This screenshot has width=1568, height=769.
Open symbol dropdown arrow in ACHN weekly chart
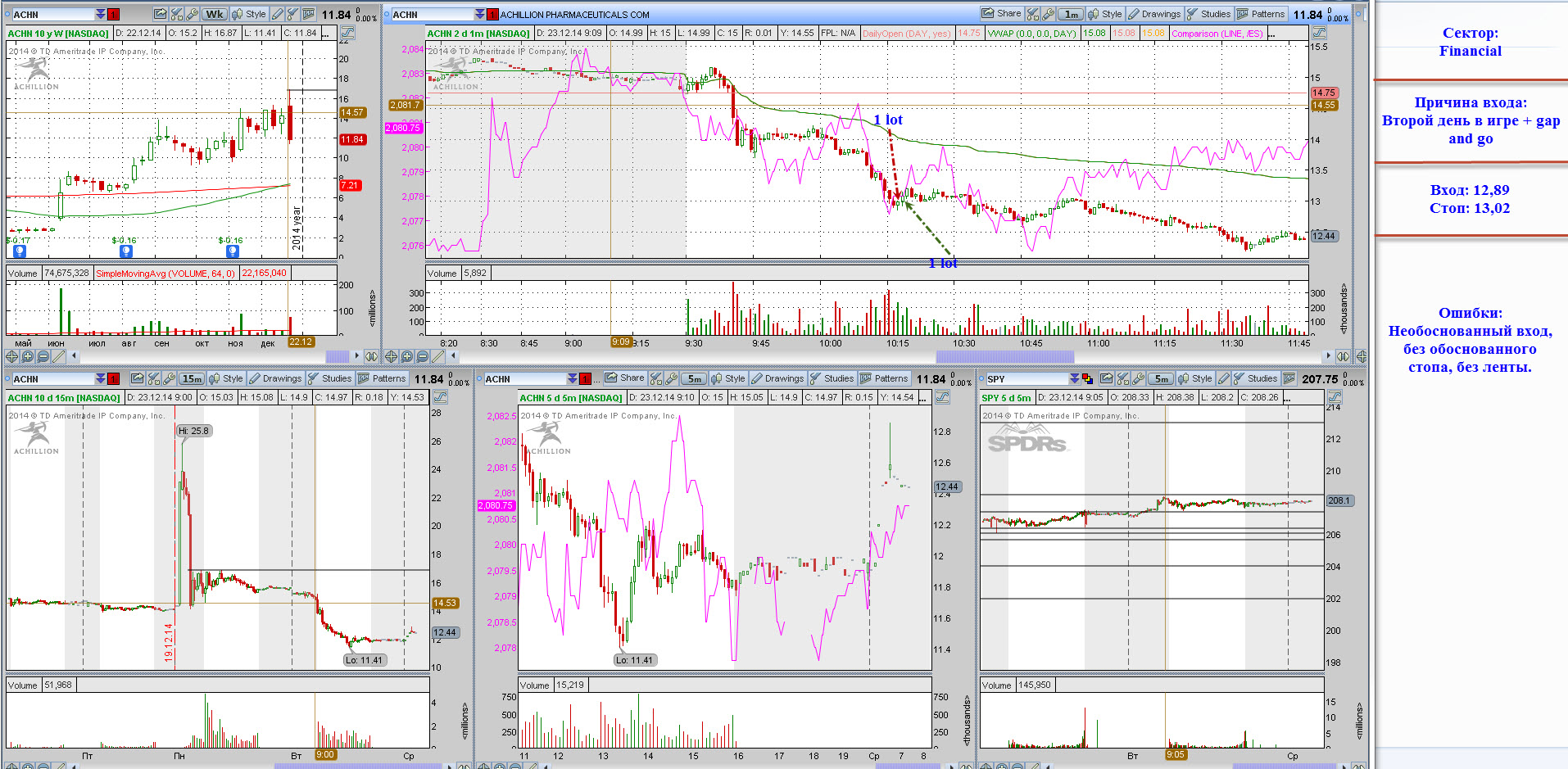100,14
